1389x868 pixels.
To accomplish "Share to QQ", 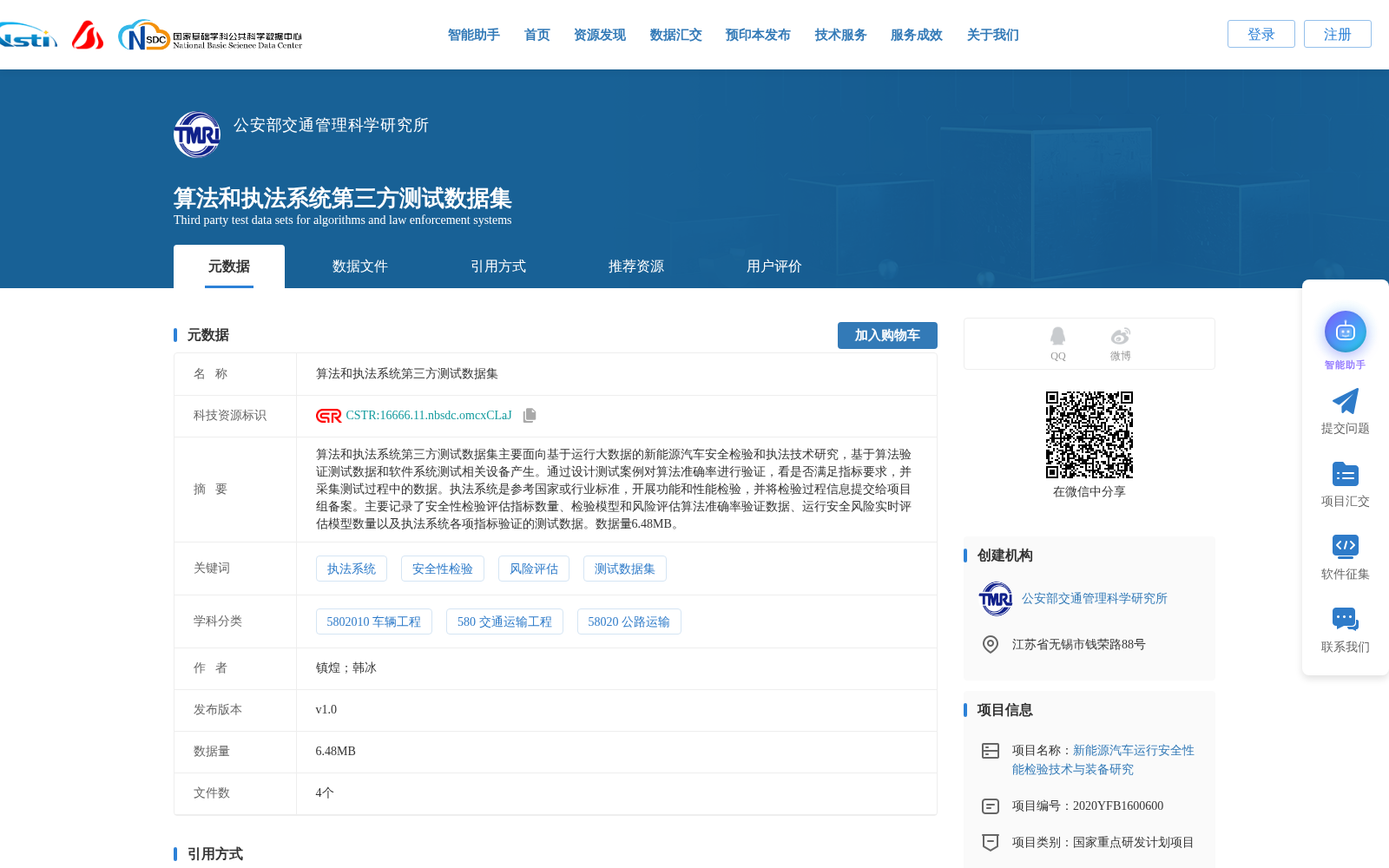I will pos(1057,344).
